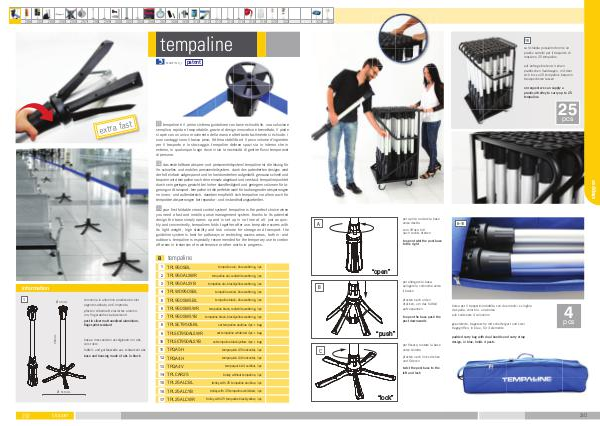Open the red hose reel thumbnail

tap(249, 15)
